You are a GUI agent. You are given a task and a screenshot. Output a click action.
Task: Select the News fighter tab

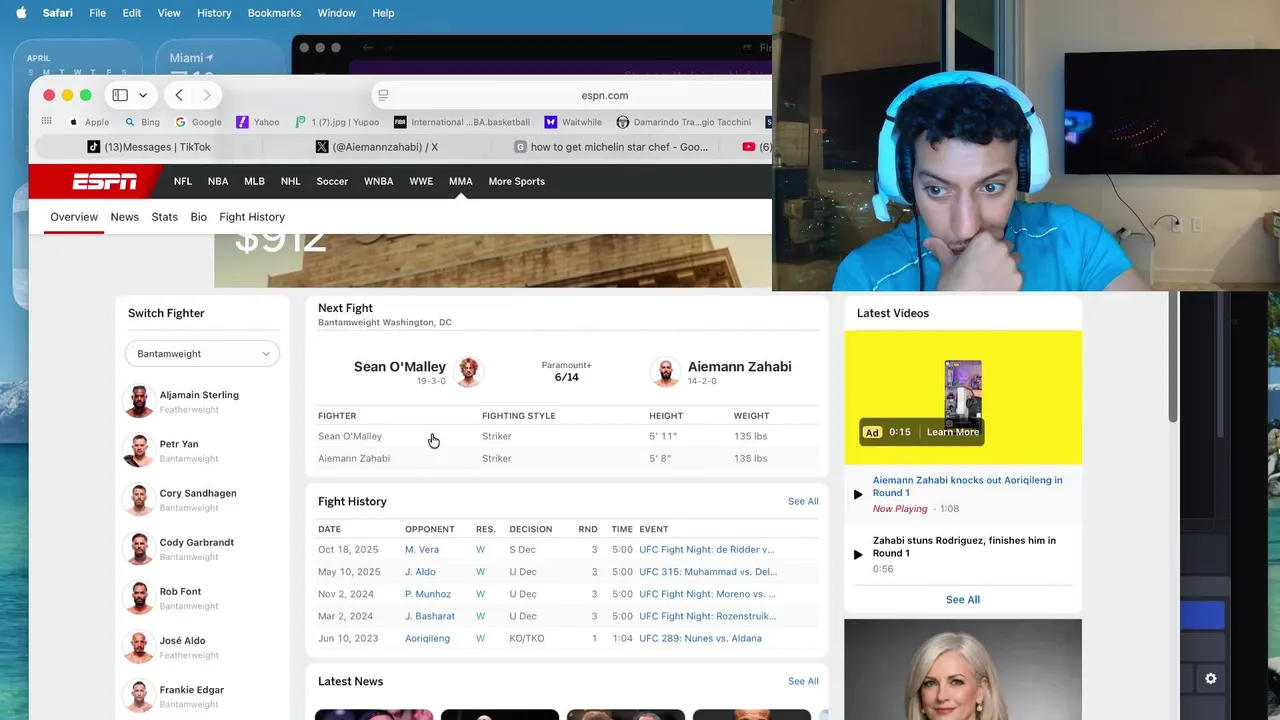(x=124, y=217)
